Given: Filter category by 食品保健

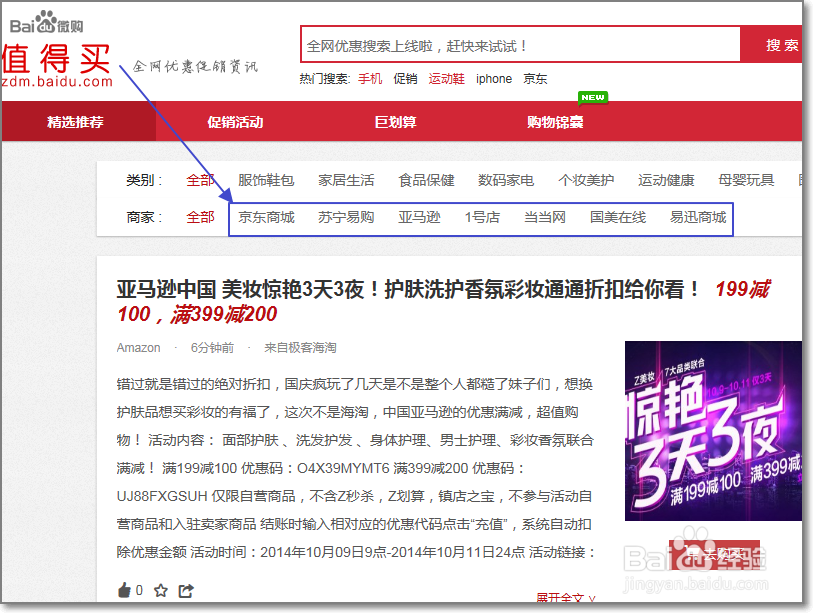Looking at the screenshot, I should tap(426, 180).
